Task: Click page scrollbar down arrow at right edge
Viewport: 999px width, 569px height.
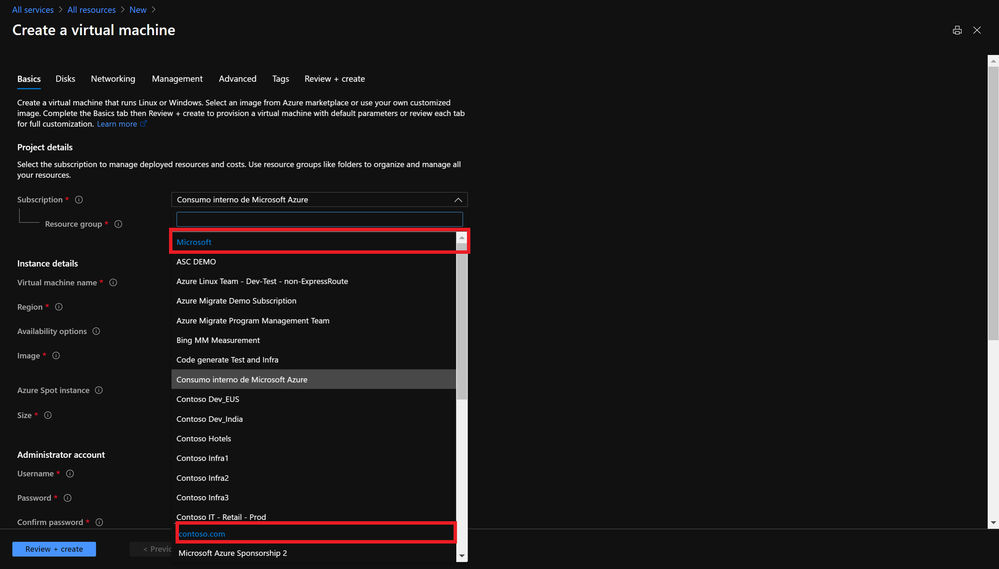Action: 993,522
